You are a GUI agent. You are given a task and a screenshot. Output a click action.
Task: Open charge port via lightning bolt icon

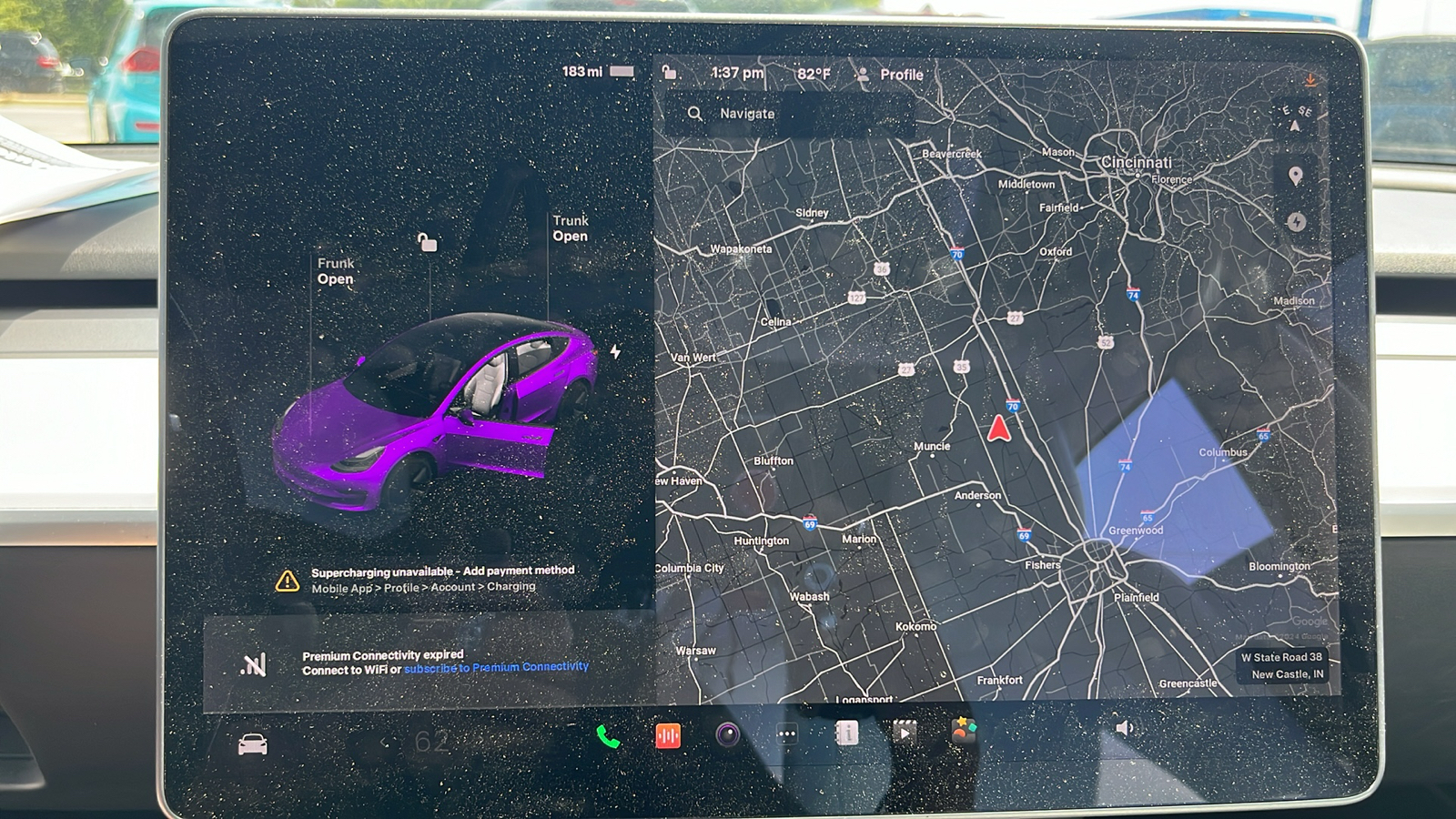(x=616, y=351)
